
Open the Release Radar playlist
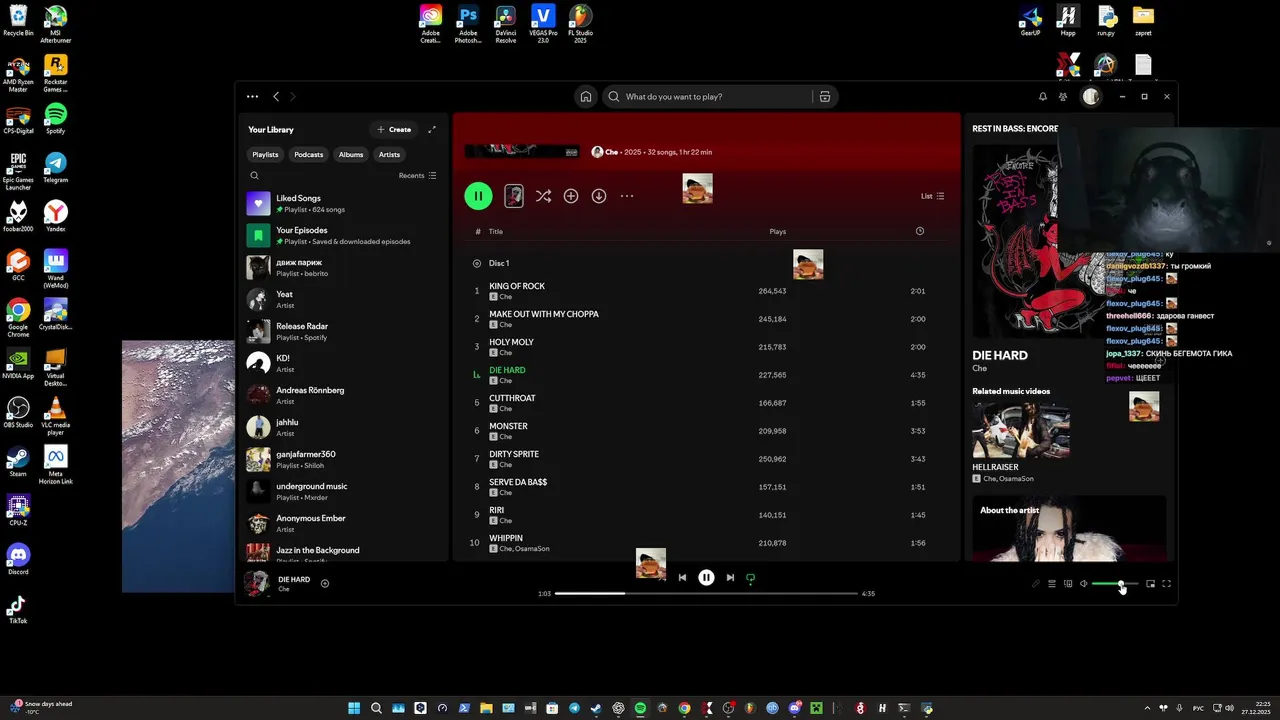tap(343, 332)
